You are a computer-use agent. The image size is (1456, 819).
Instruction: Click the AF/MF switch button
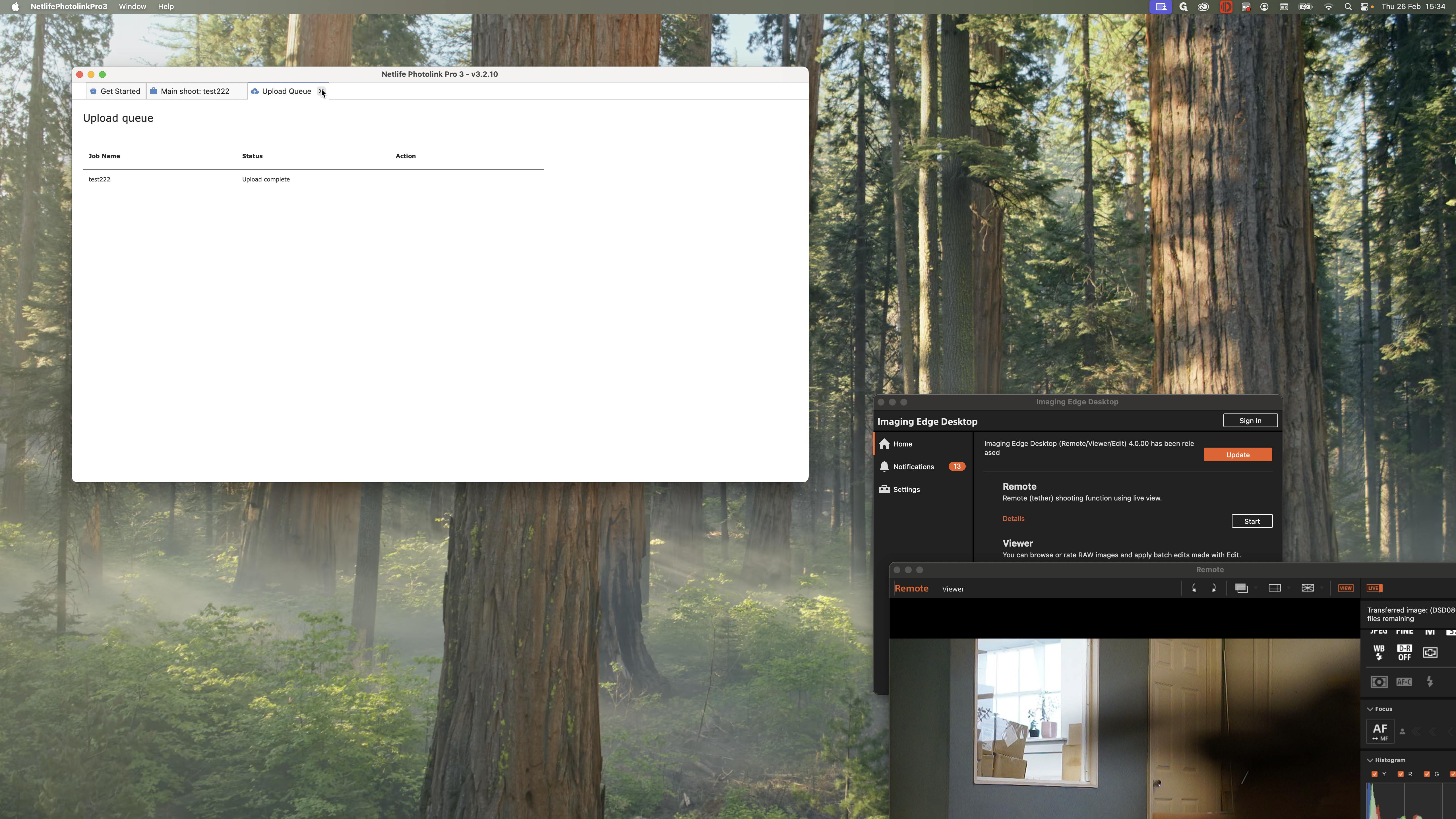click(1380, 731)
